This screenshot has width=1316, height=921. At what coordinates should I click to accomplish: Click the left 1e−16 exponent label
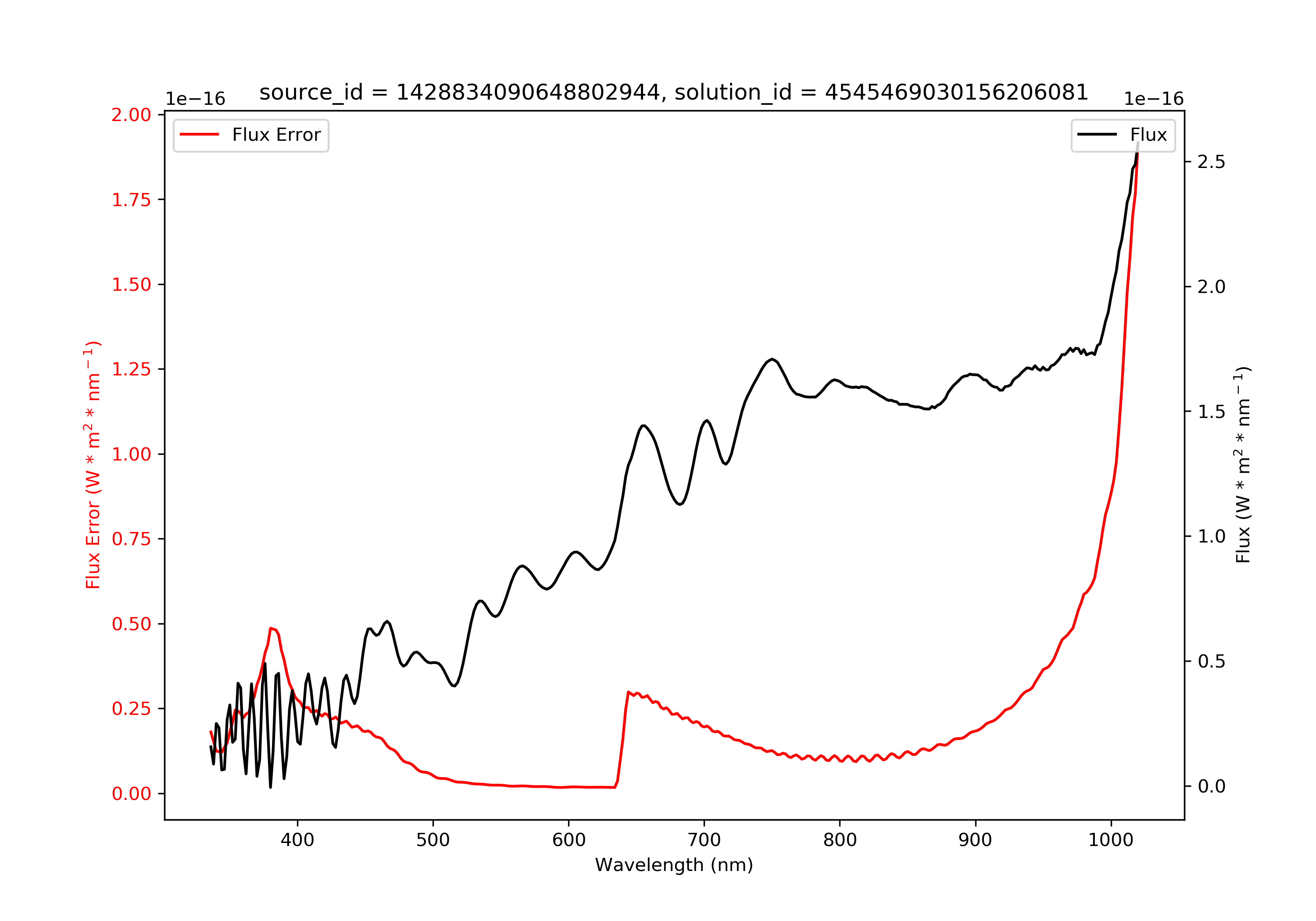tap(196, 99)
